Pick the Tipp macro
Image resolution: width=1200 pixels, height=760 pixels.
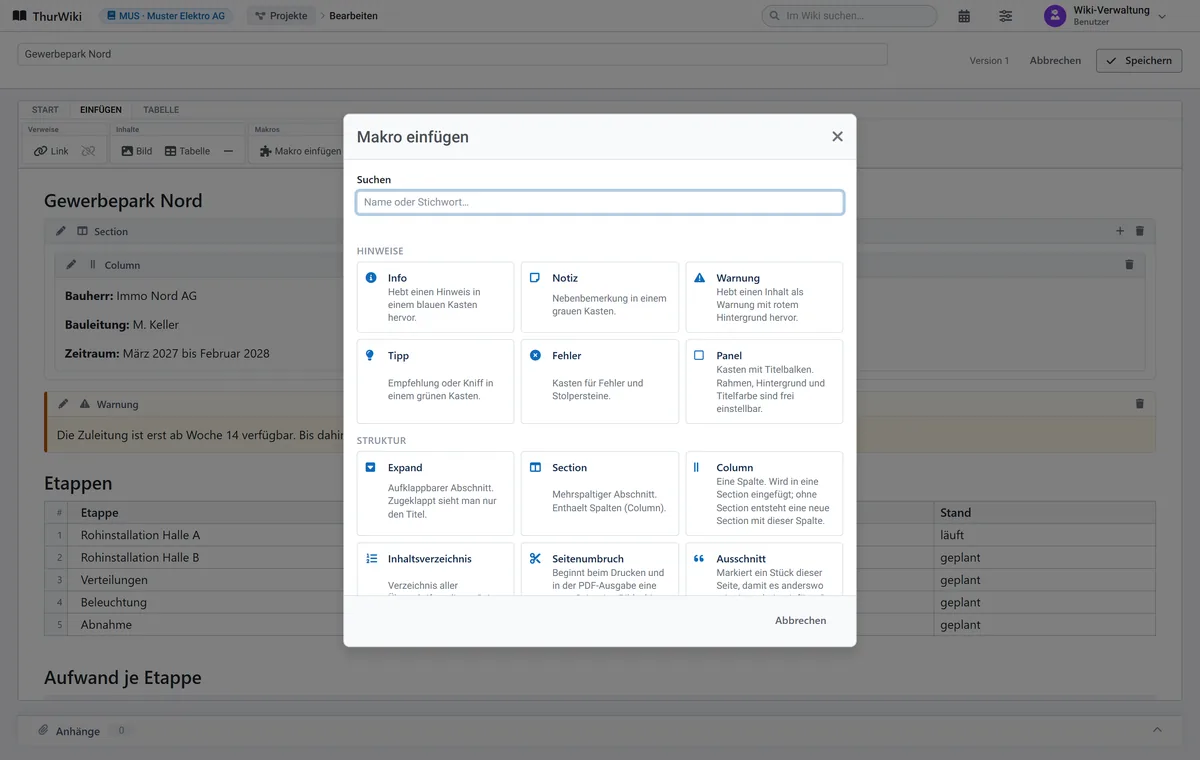[x=436, y=381]
